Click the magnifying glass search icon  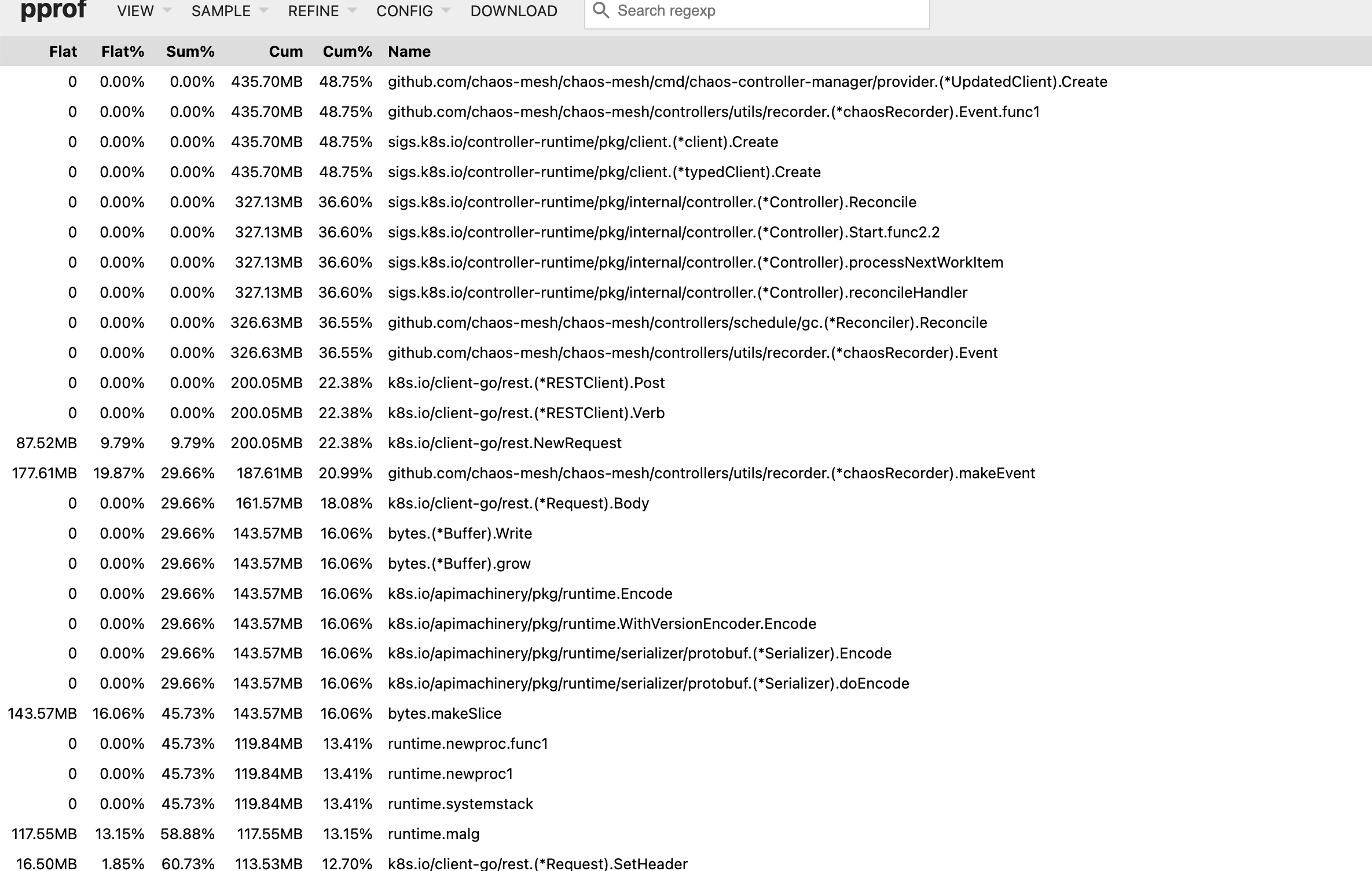[601, 10]
